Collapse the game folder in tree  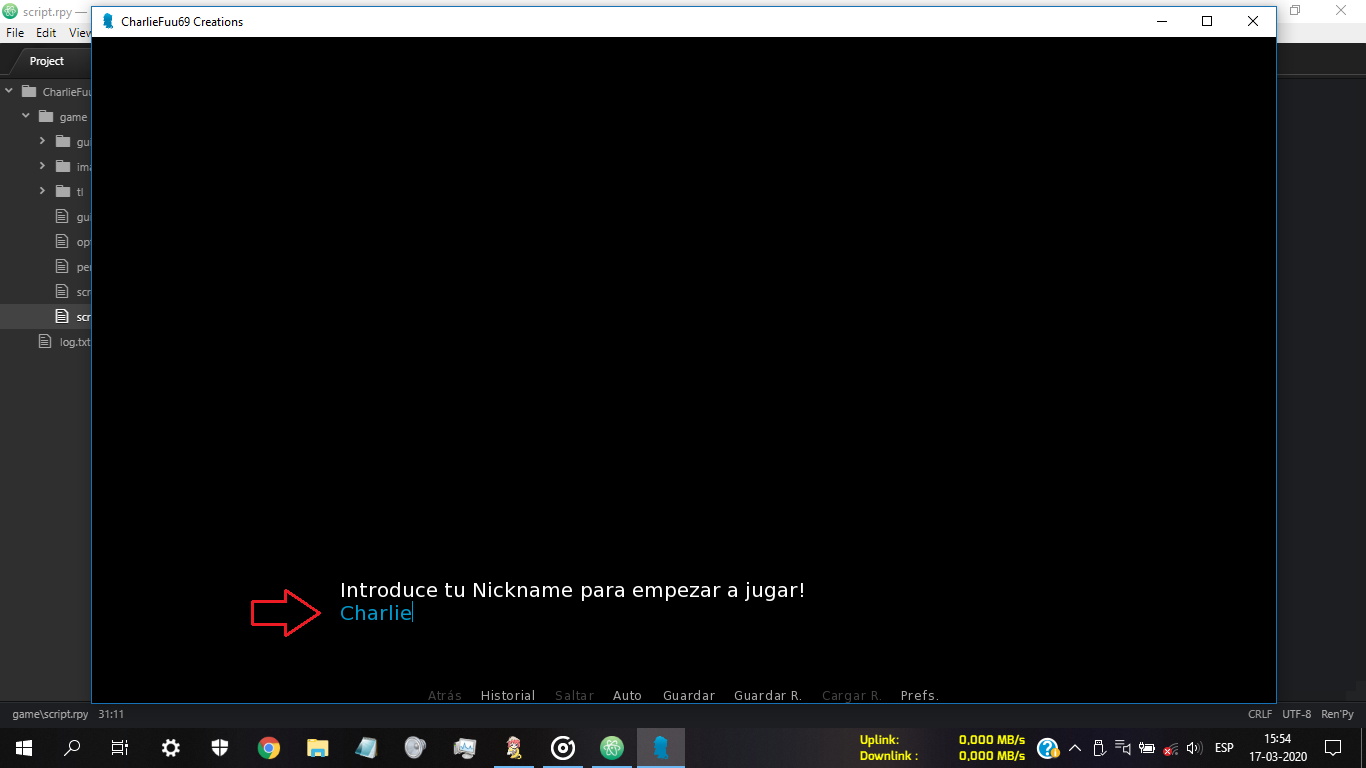click(26, 116)
